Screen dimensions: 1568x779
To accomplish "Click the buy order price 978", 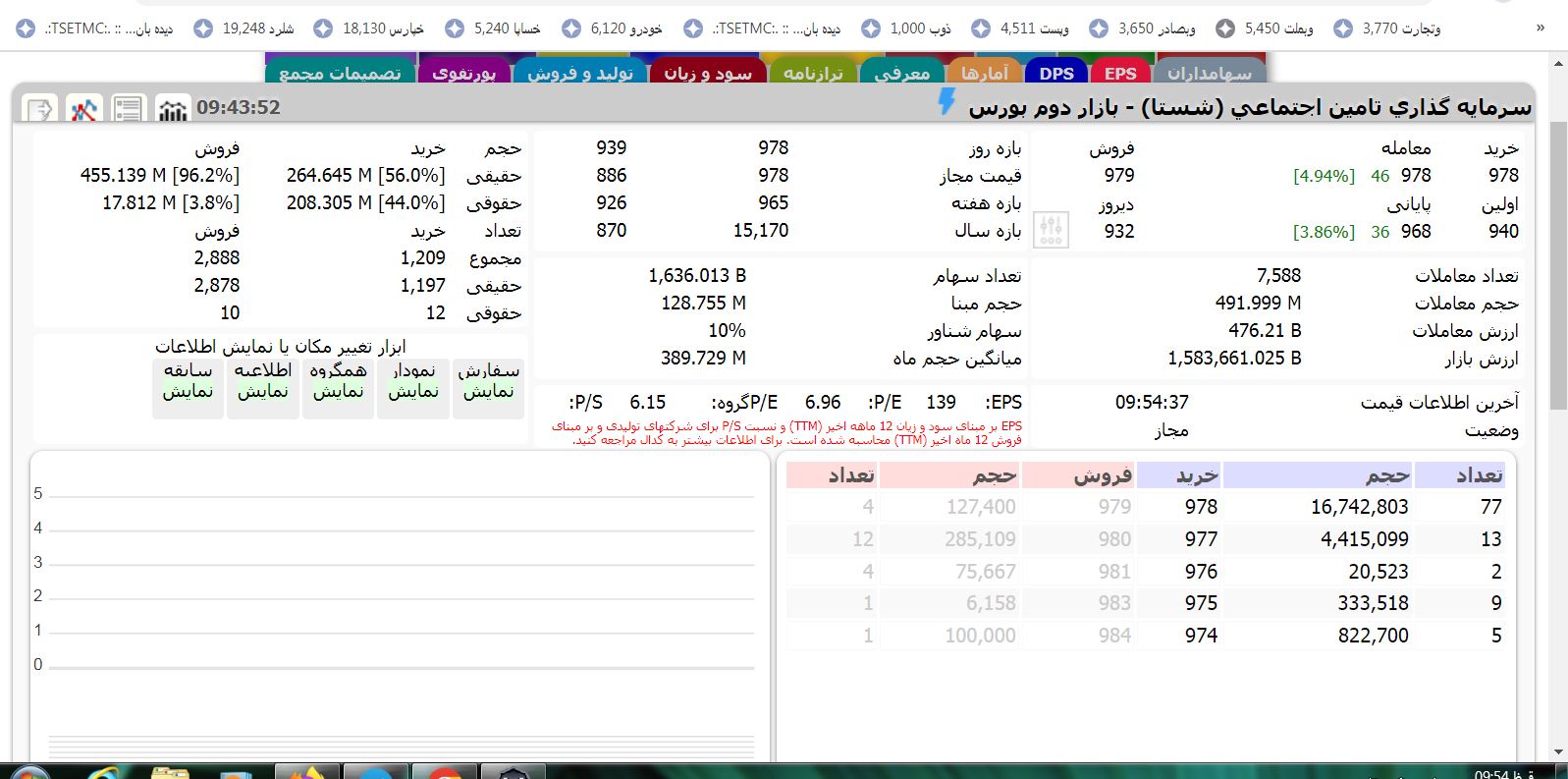I will (x=1201, y=507).
